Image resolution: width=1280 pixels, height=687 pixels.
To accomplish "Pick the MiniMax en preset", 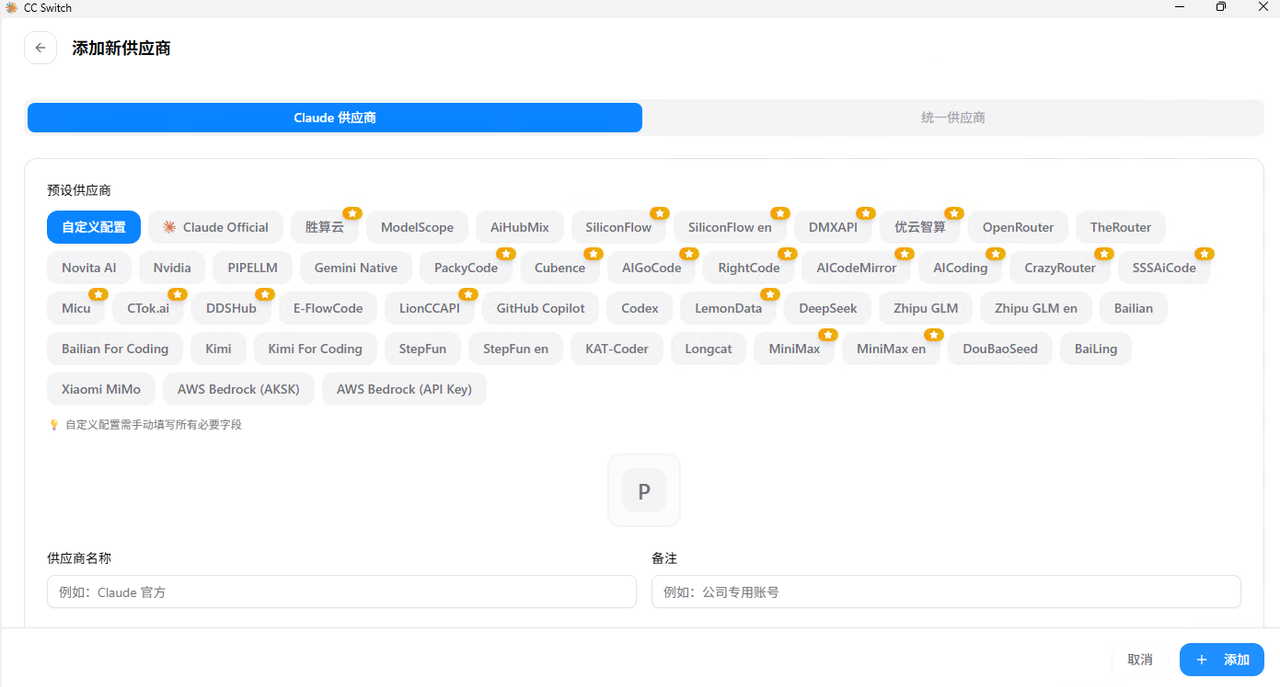I will pyautogui.click(x=891, y=349).
